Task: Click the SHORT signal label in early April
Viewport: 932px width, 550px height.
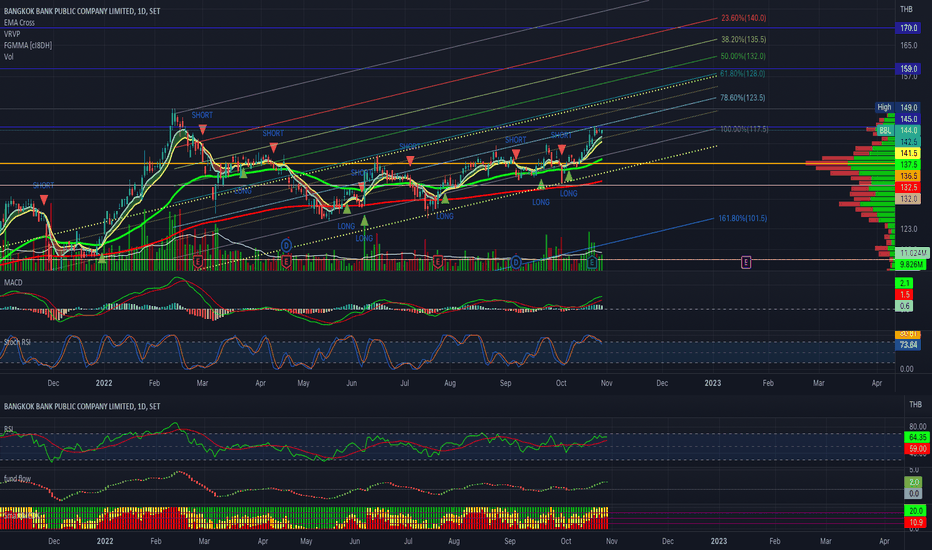Action: pos(273,133)
